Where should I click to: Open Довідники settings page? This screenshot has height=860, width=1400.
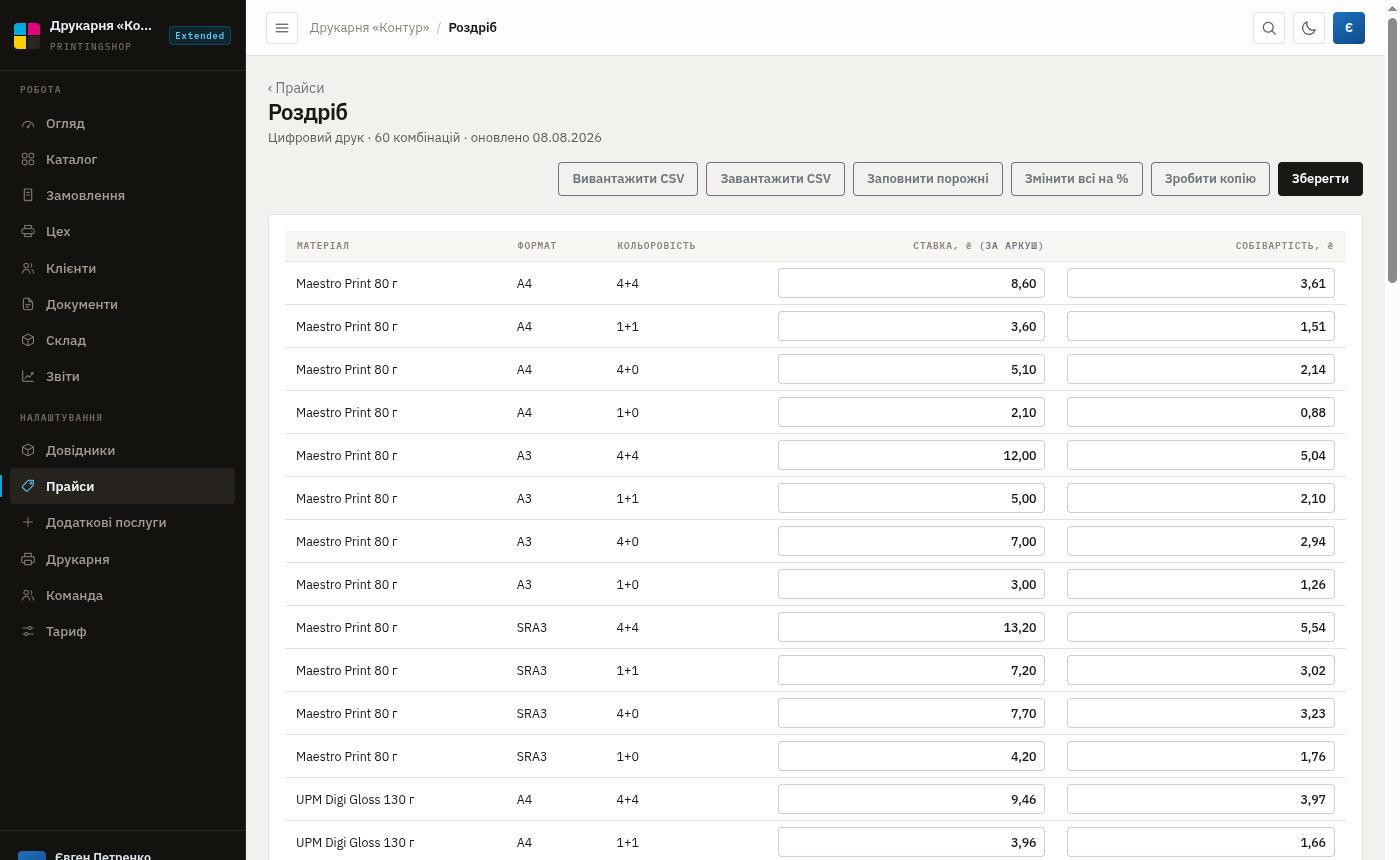point(122,451)
